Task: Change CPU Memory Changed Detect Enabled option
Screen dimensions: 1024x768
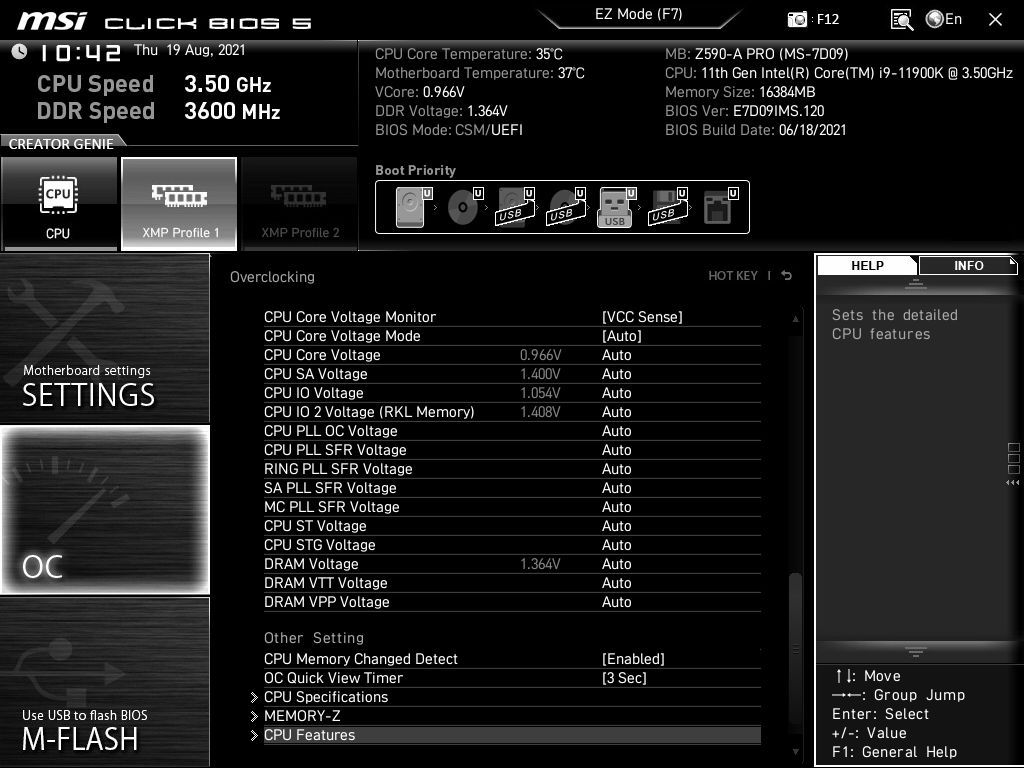Action: [x=633, y=659]
